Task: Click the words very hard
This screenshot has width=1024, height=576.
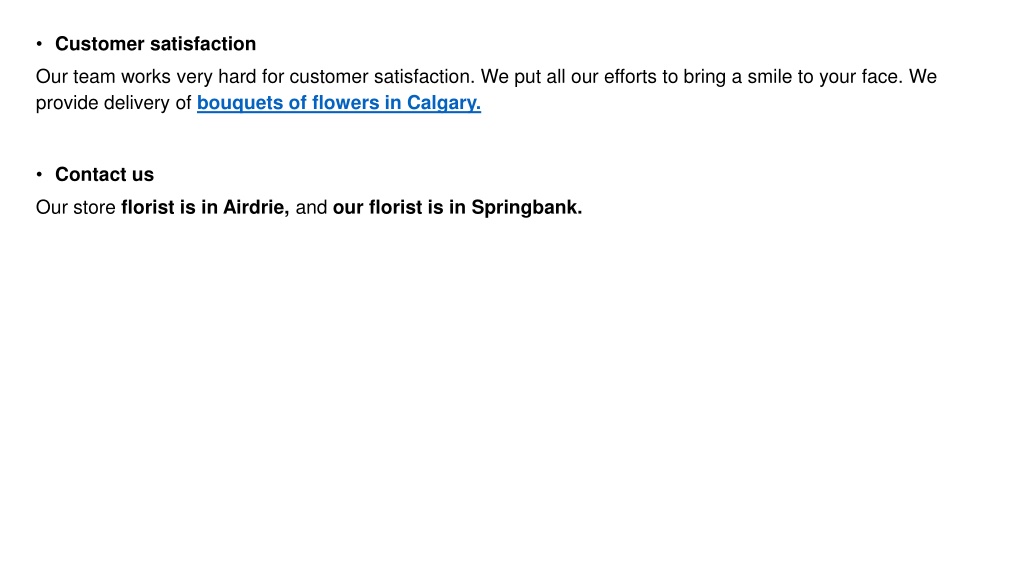Action: 216,76
